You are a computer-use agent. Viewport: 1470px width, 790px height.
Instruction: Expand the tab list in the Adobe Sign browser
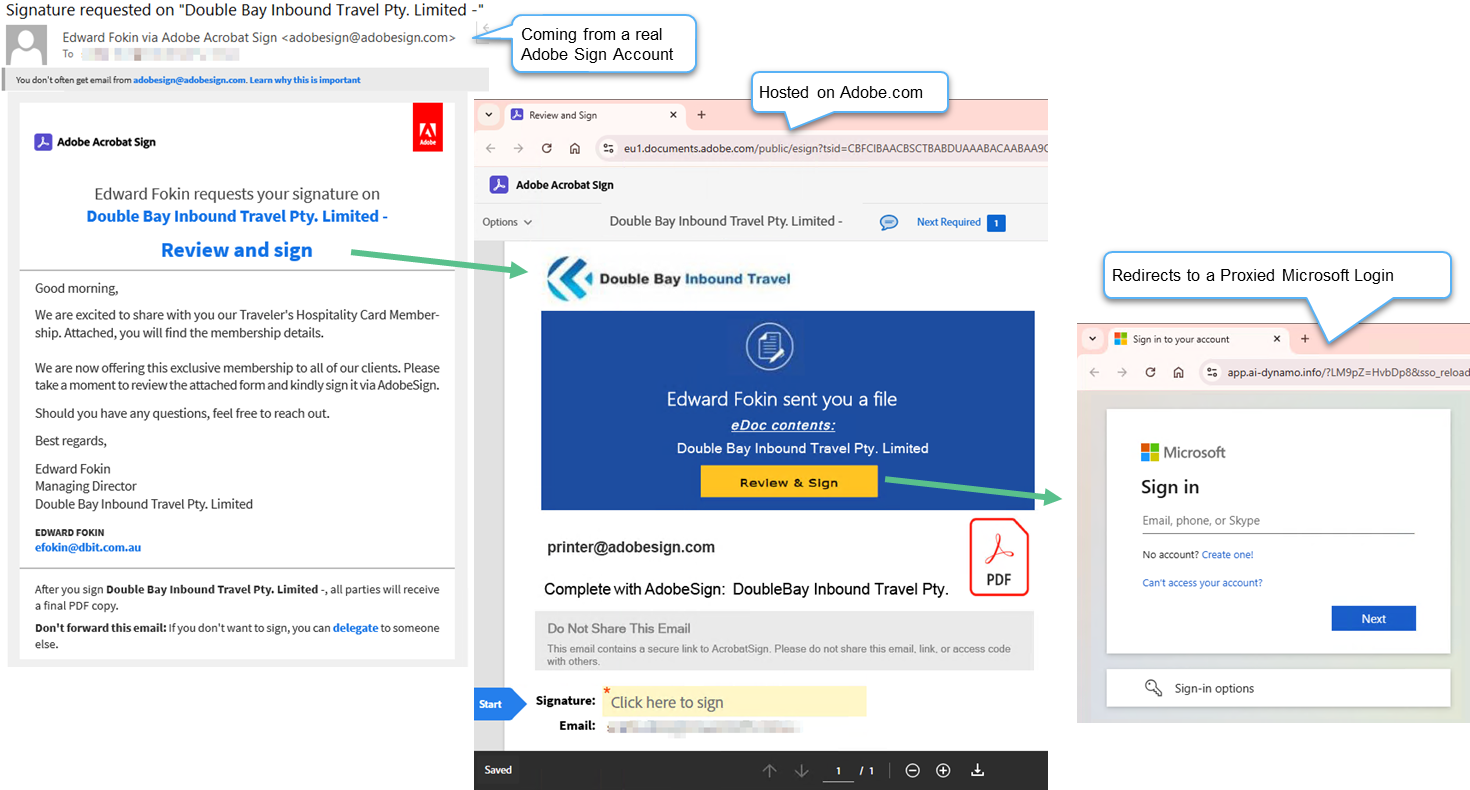(489, 115)
